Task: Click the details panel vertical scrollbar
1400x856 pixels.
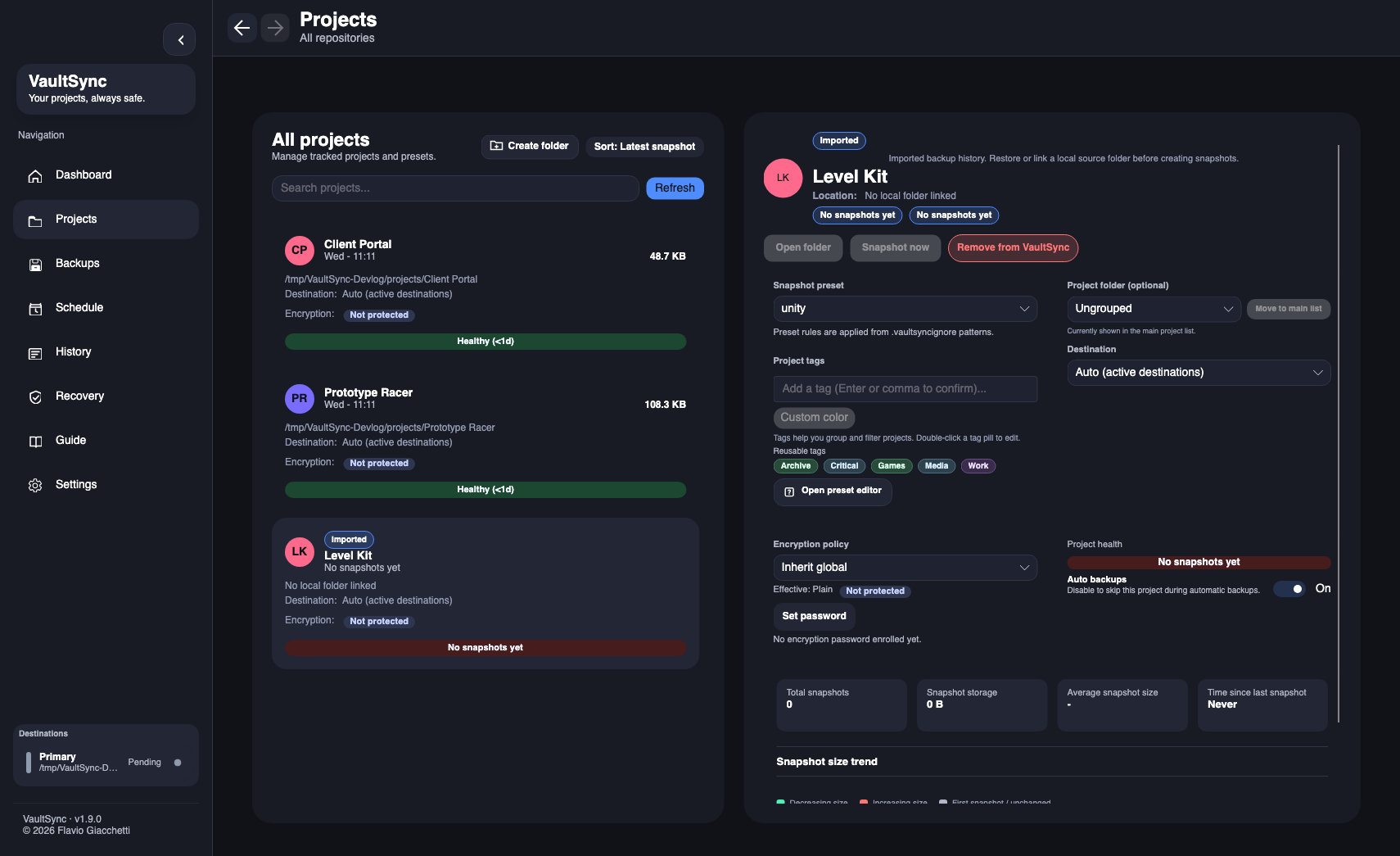Action: [1339, 434]
